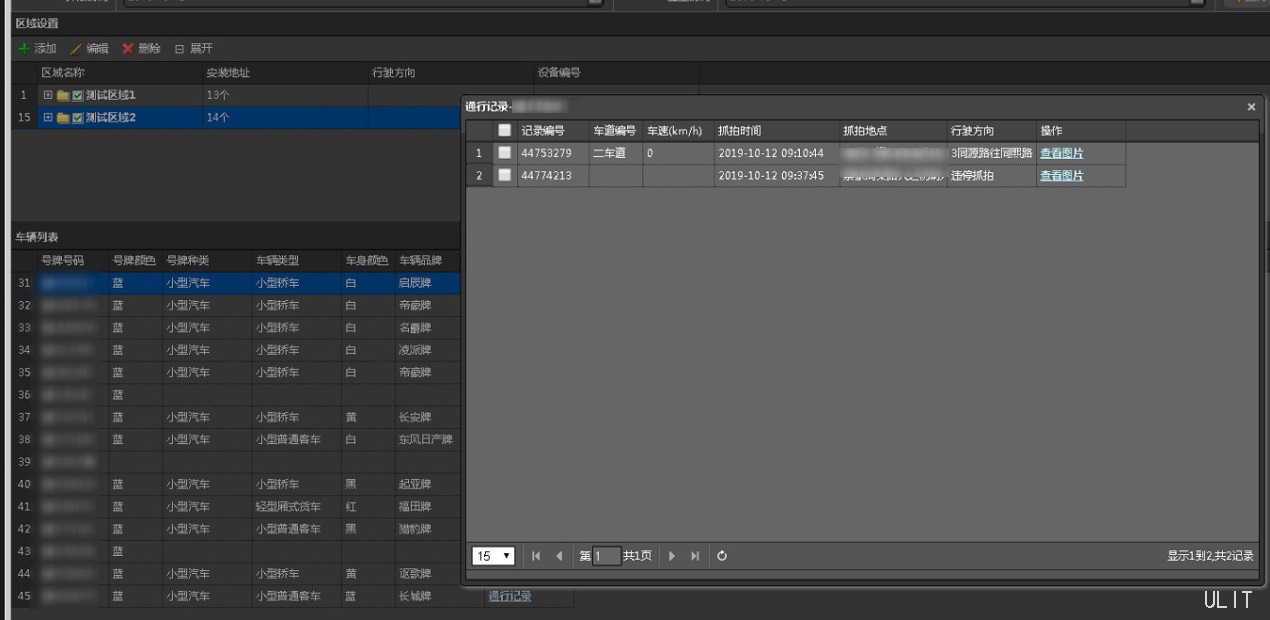The height and width of the screenshot is (620, 1270).
Task: Click the red 删除 (delete) X icon
Action: [x=128, y=48]
